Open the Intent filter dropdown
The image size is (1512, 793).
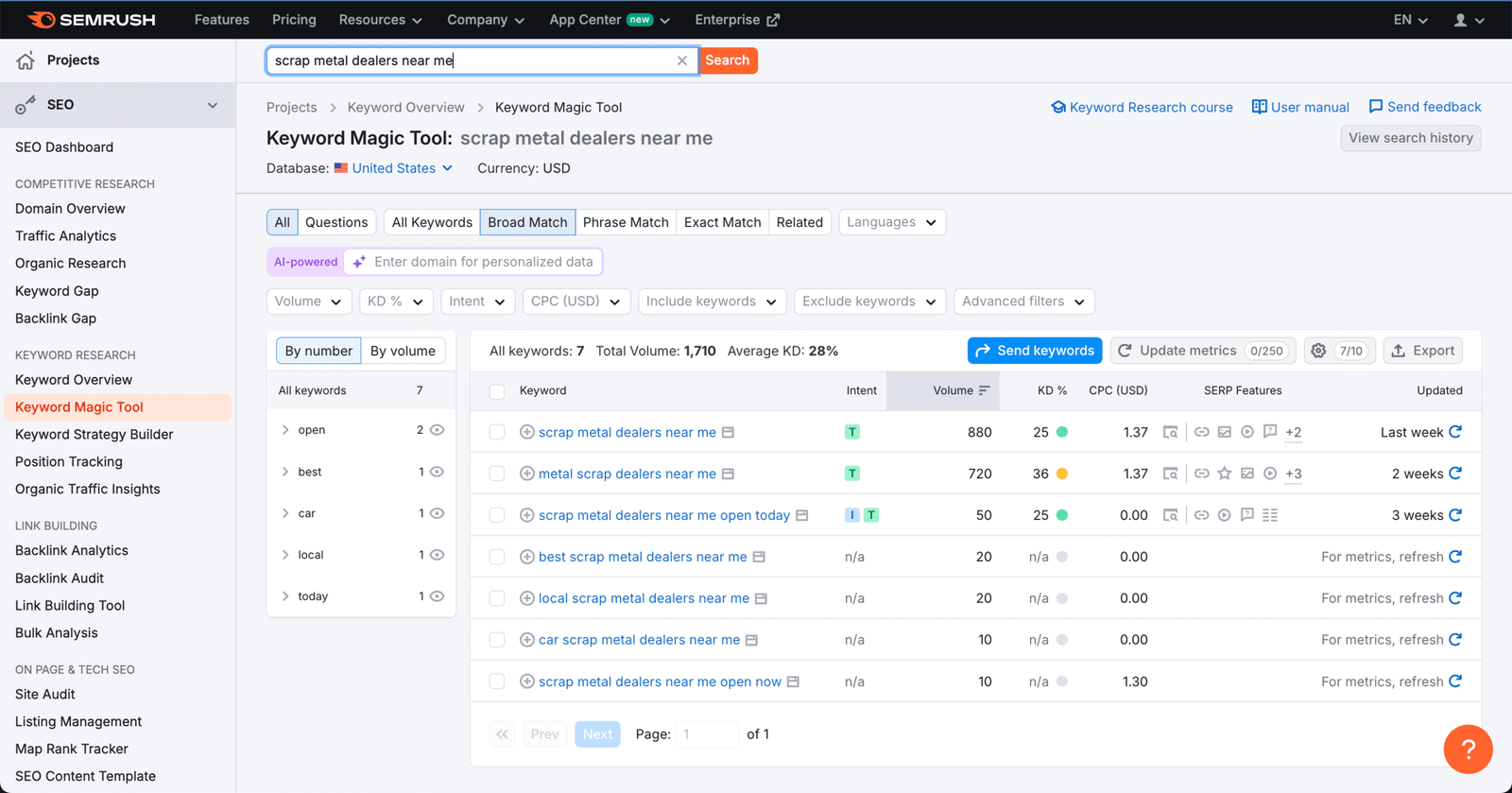click(477, 302)
